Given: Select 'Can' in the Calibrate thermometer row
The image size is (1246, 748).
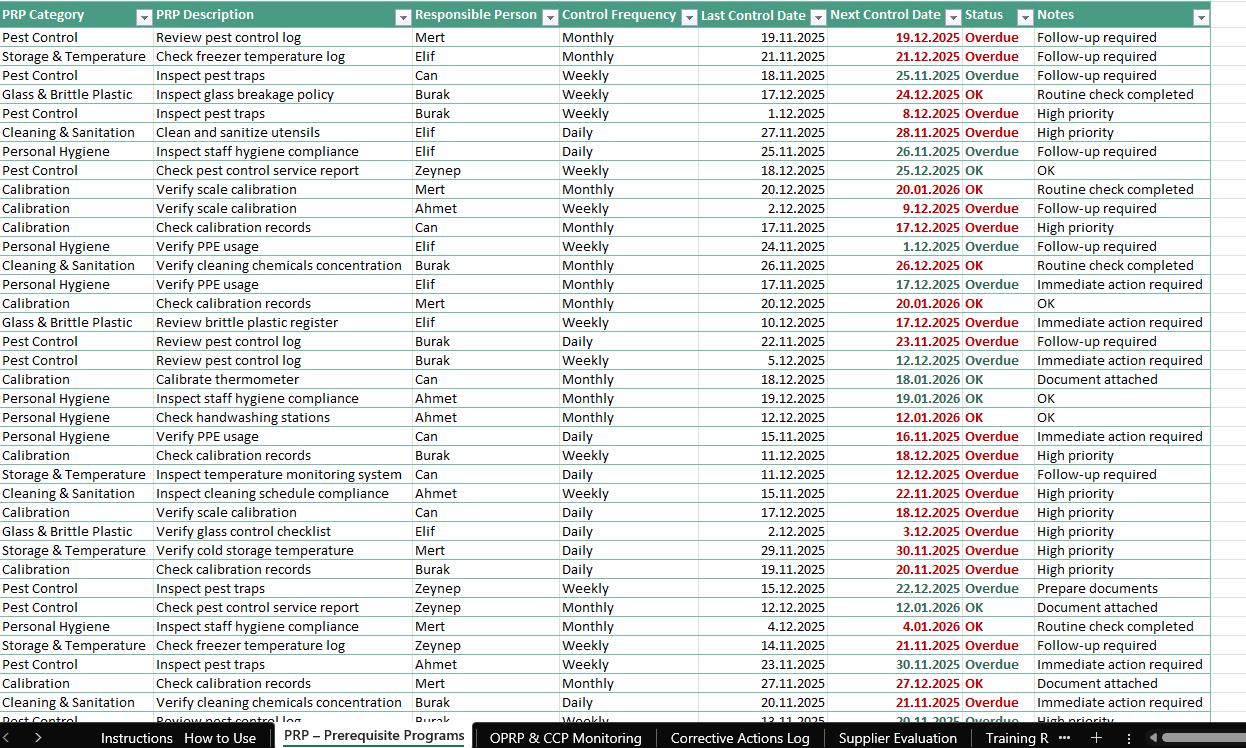Looking at the screenshot, I should [486, 379].
